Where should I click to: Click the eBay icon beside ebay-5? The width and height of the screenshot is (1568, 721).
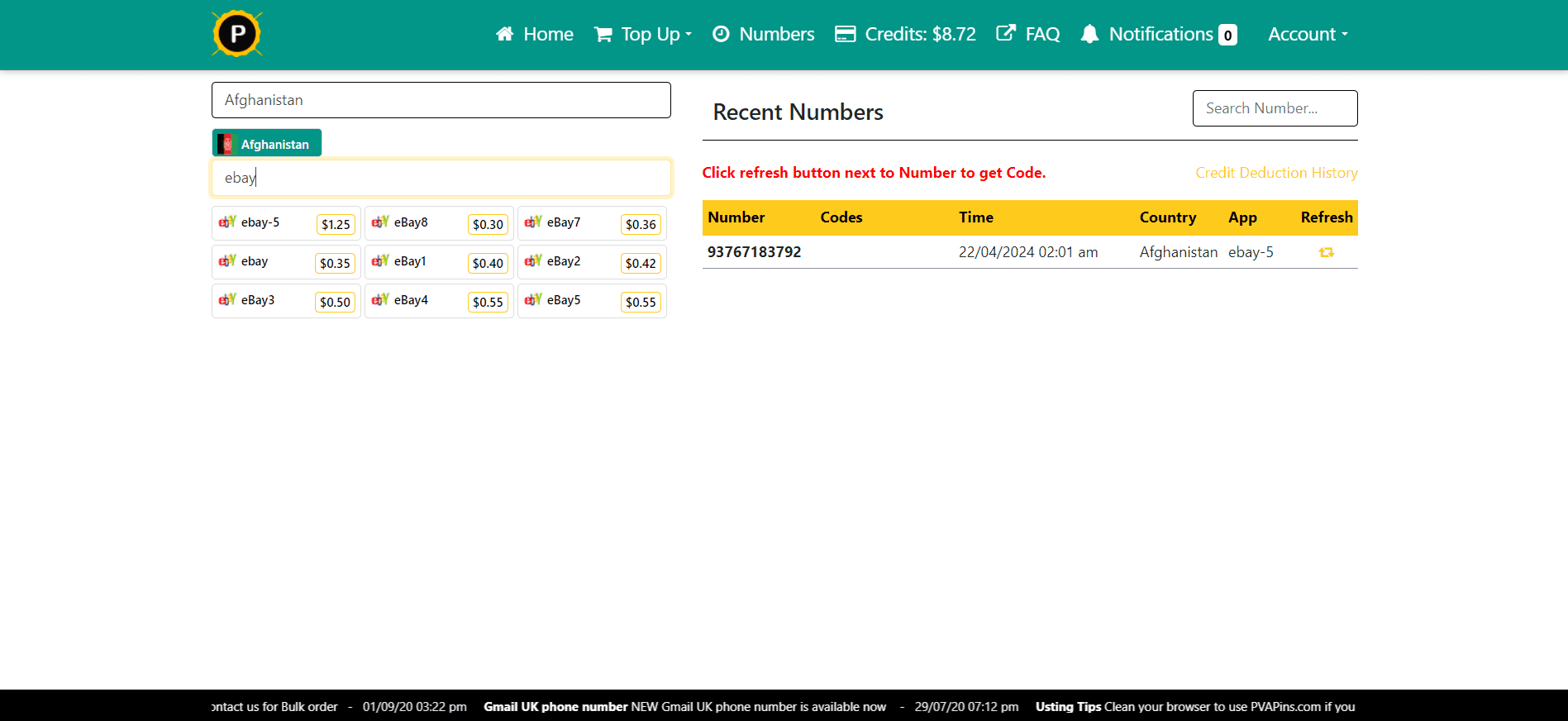point(227,222)
